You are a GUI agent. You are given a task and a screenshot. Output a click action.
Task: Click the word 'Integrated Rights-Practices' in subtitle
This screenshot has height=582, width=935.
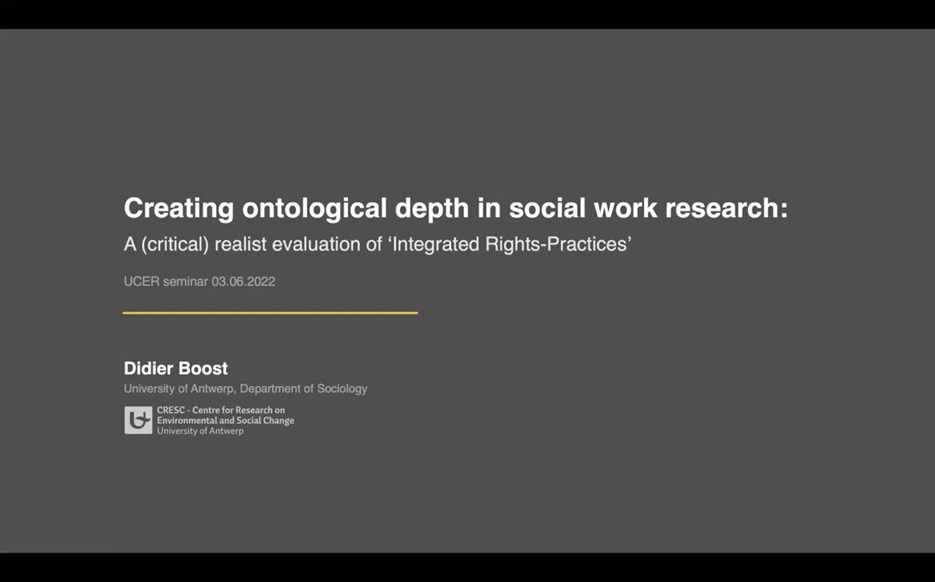tap(513, 243)
